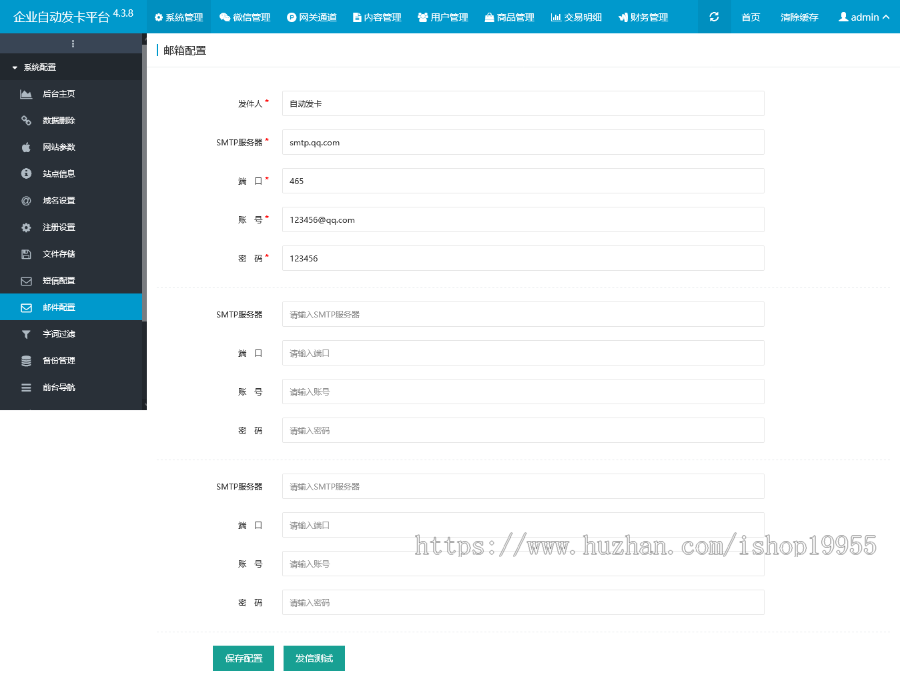Focus the SMTP server field showing smtp.qq.com

[x=523, y=142]
